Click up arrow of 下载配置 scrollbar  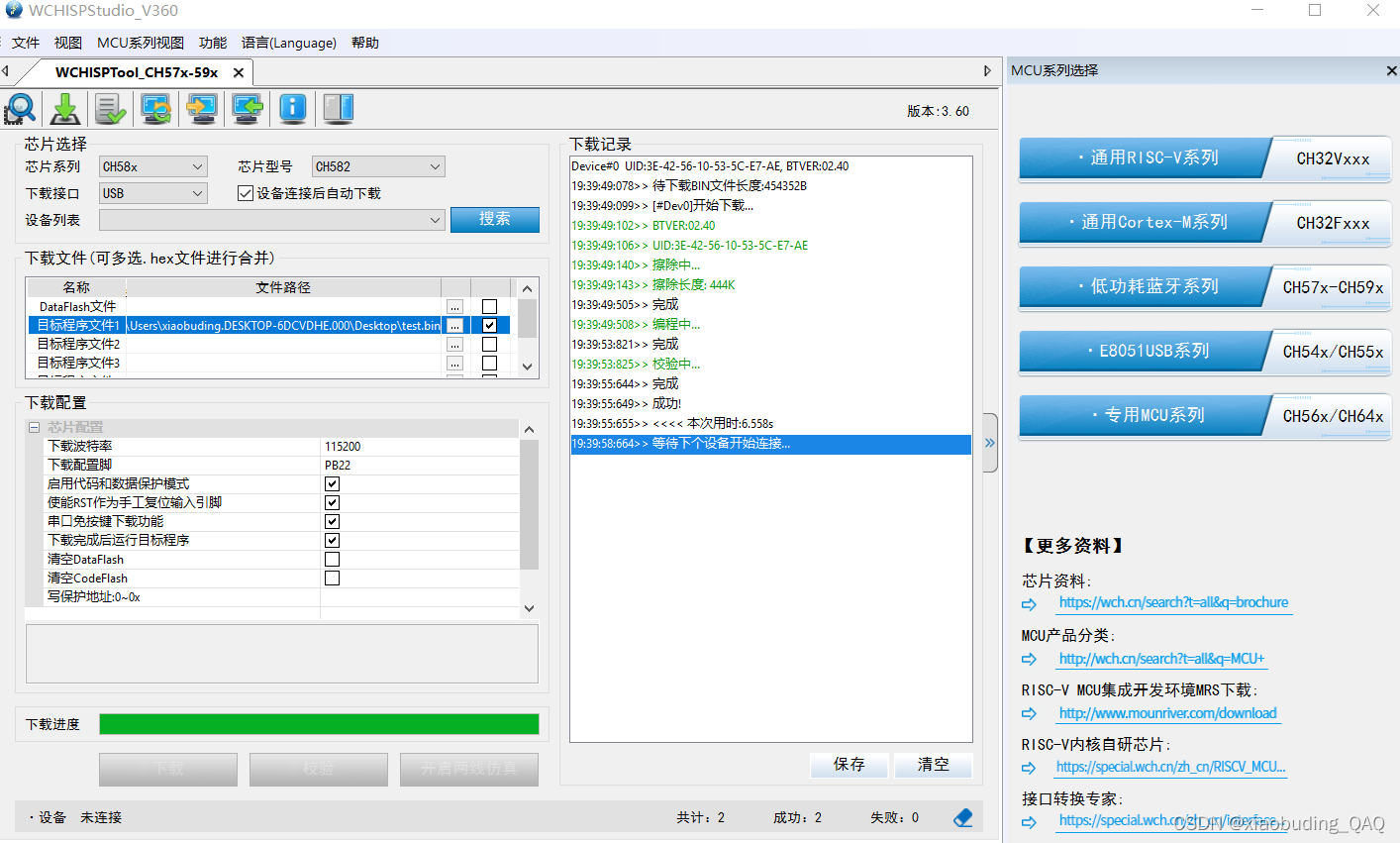pyautogui.click(x=529, y=429)
